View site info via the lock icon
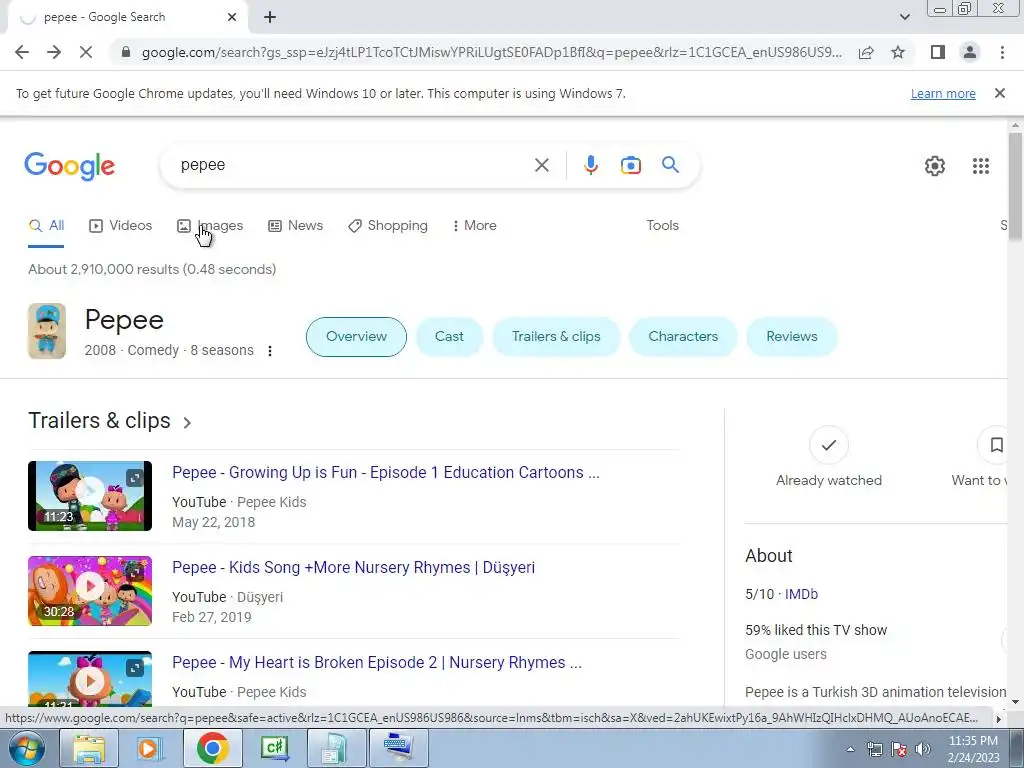Viewport: 1024px width, 768px height. click(x=126, y=52)
